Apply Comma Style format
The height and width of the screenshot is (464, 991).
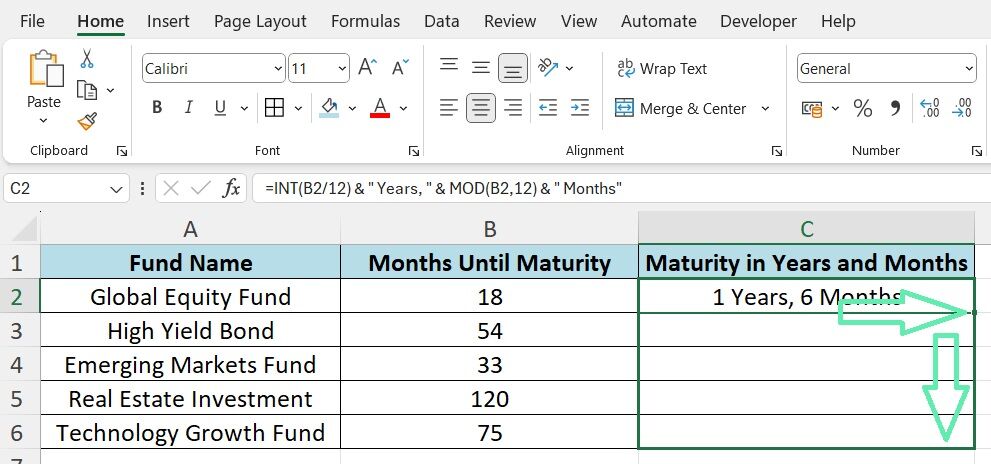[x=895, y=108]
